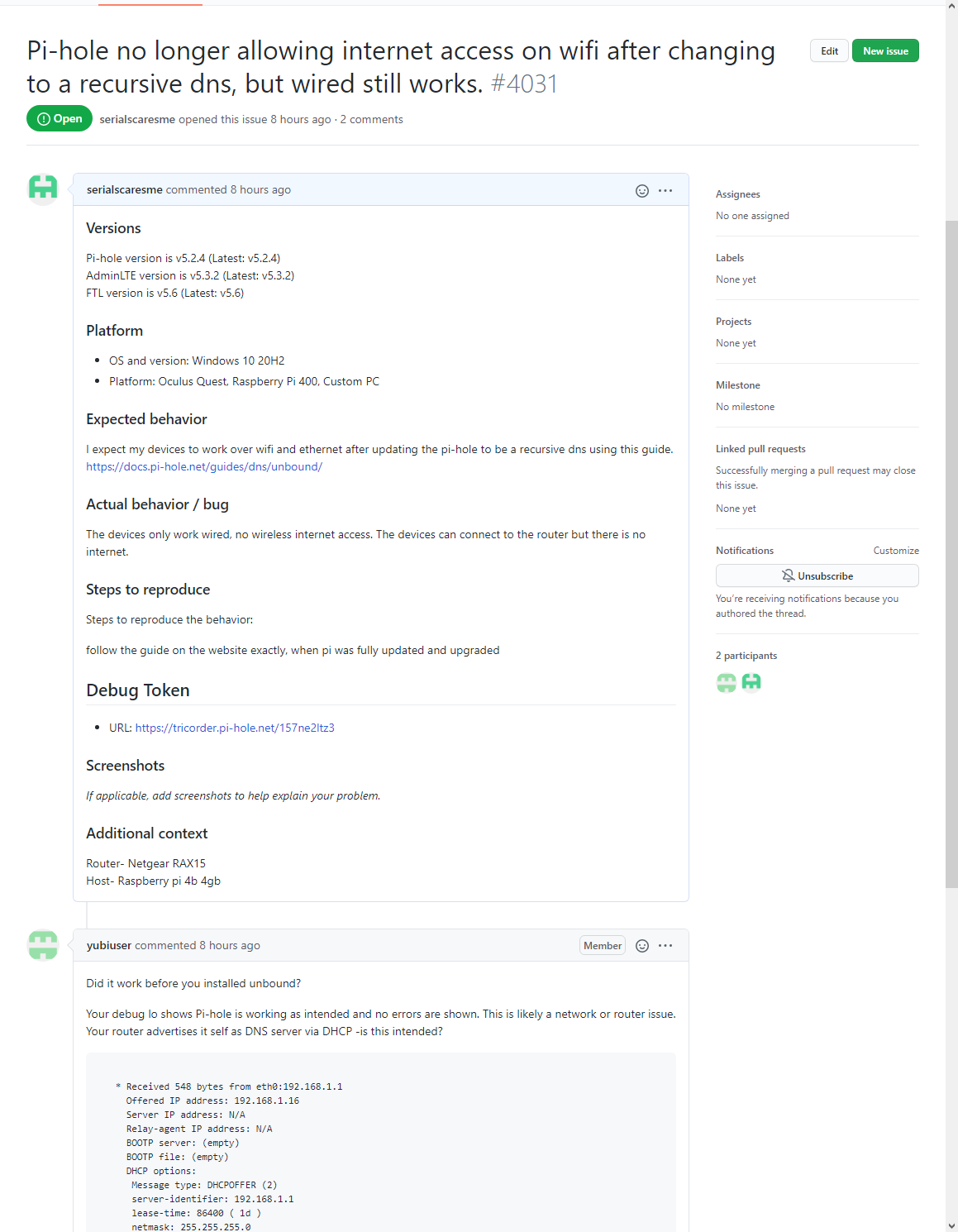
Task: Click the Labels sidebar heading
Action: [730, 258]
